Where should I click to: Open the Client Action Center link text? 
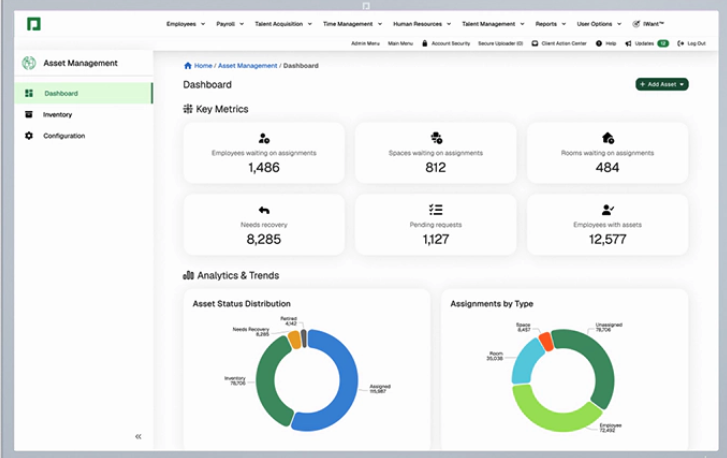point(564,43)
